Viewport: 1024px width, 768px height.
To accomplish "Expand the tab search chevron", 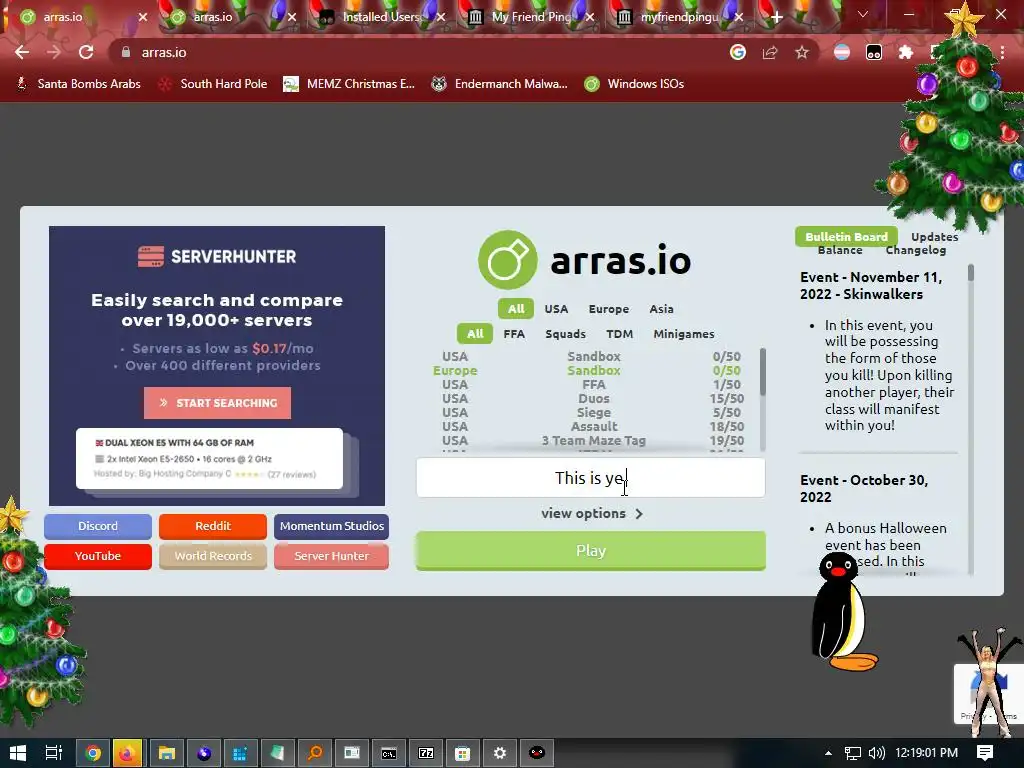I will 863,14.
